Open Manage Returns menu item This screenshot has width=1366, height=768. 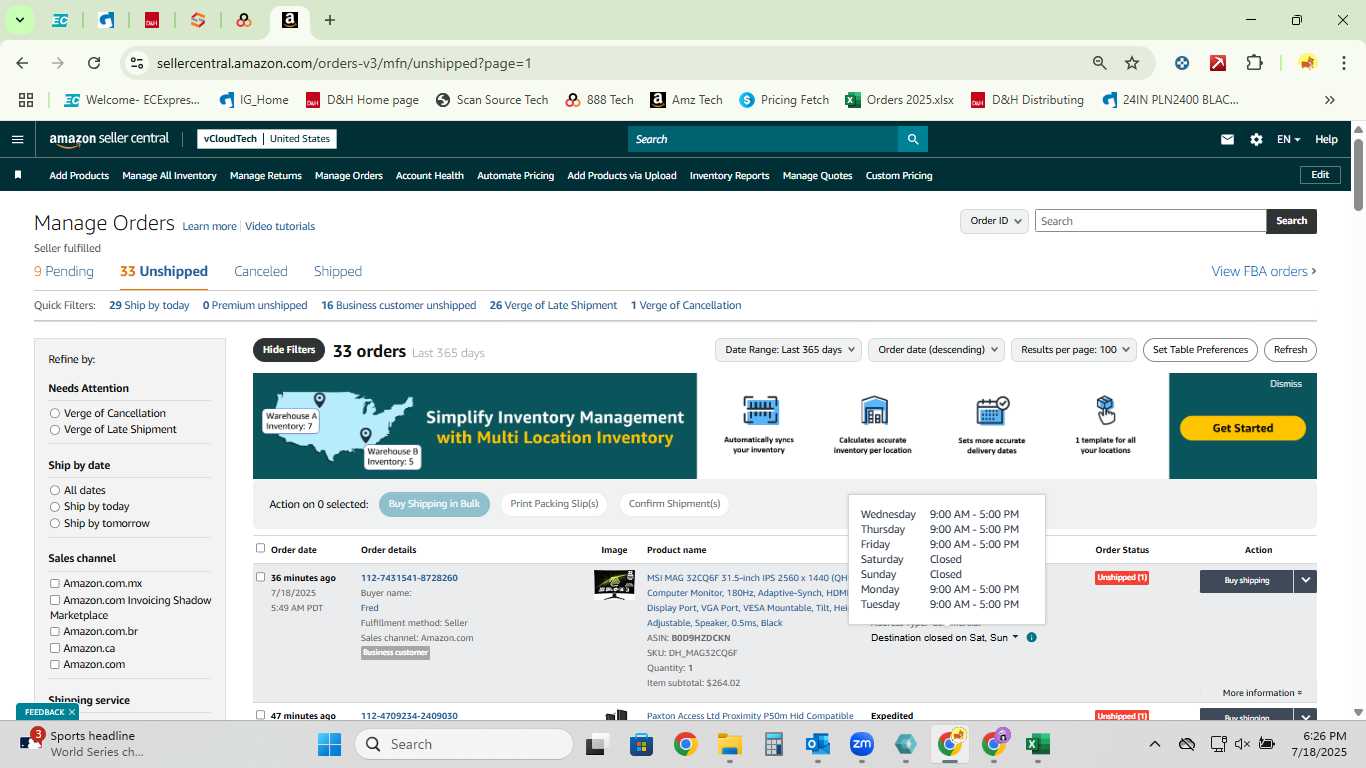point(266,175)
